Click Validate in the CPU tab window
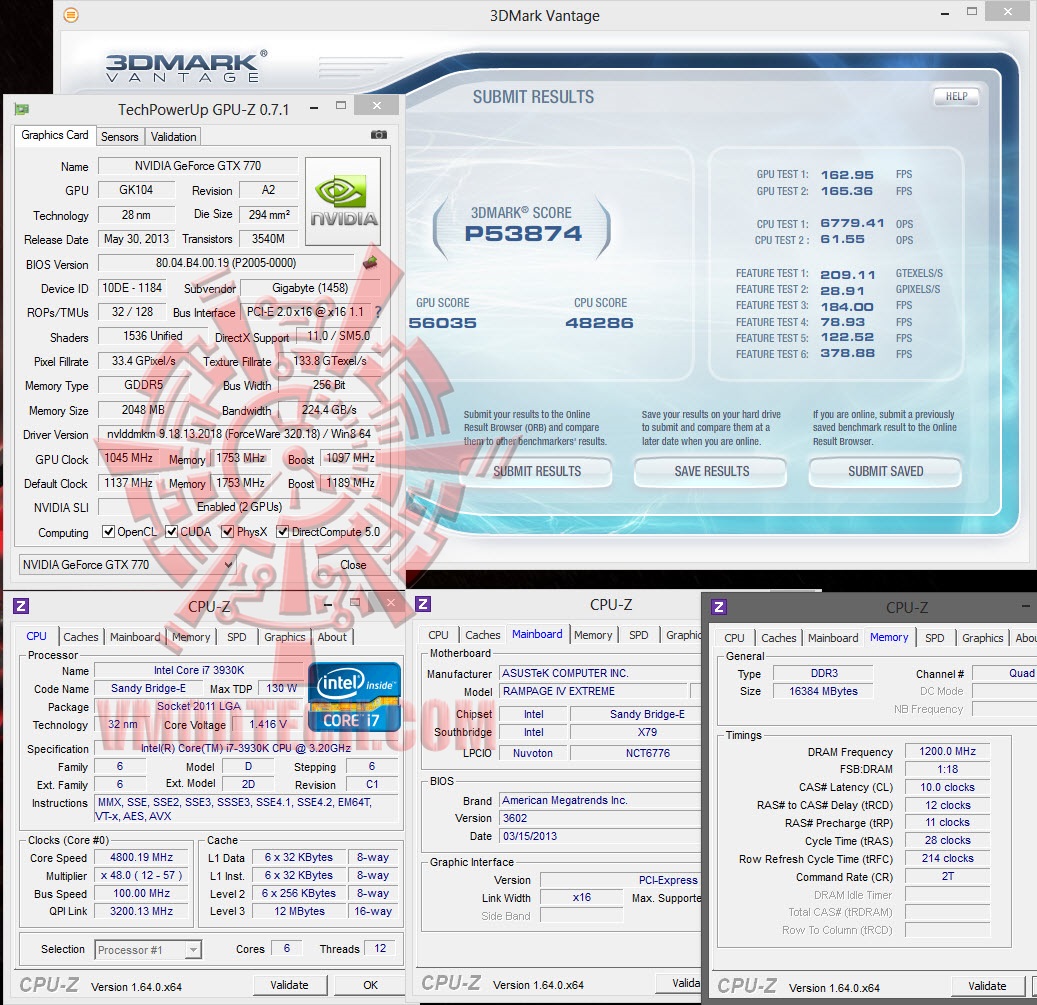This screenshot has height=1005, width=1037. pyautogui.click(x=289, y=985)
